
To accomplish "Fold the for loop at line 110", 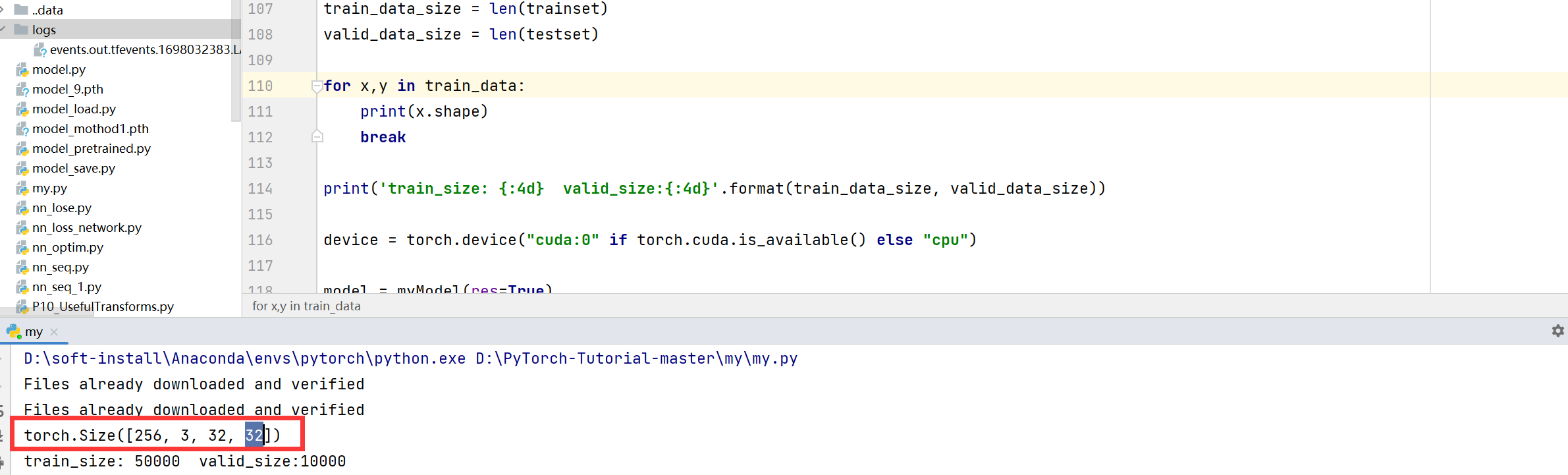I will tap(317, 86).
